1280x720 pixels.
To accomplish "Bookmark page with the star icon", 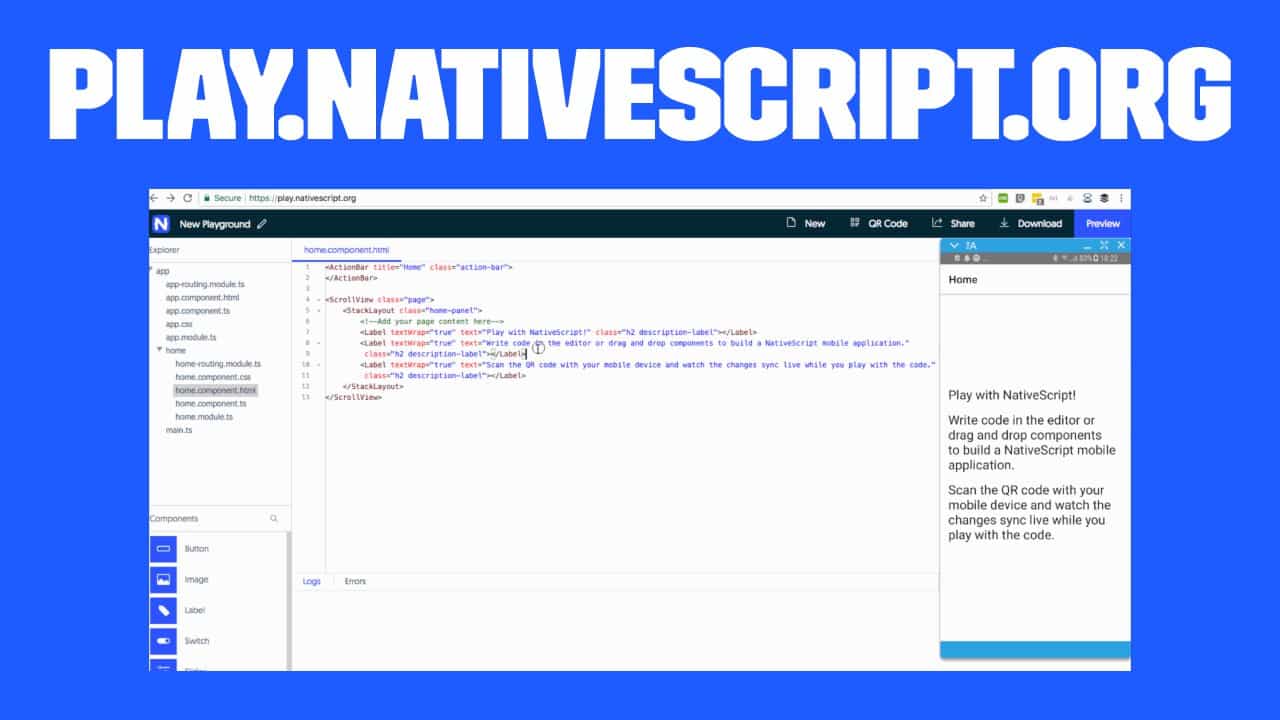I will (983, 198).
